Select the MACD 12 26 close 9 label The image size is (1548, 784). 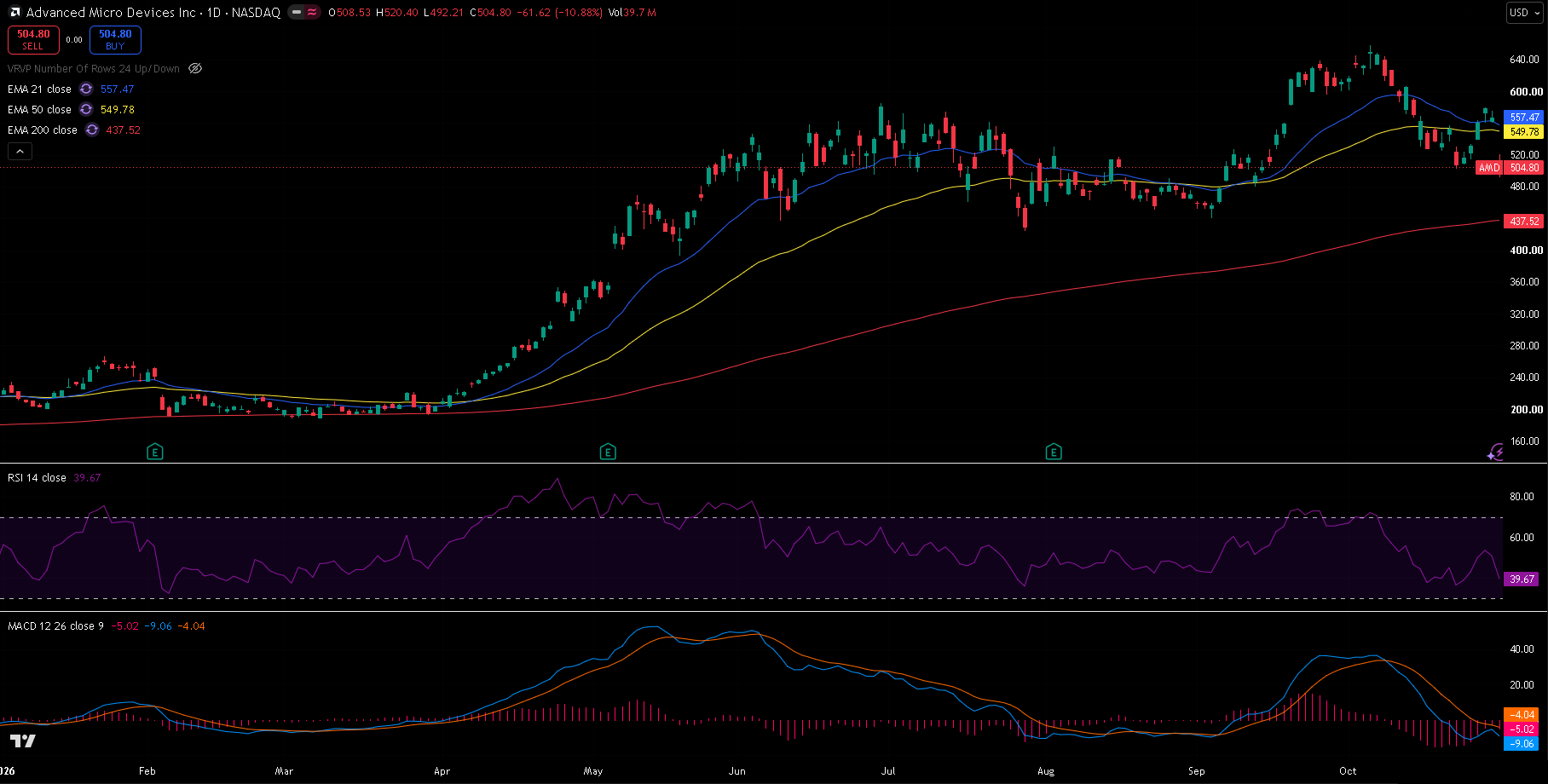[x=55, y=625]
